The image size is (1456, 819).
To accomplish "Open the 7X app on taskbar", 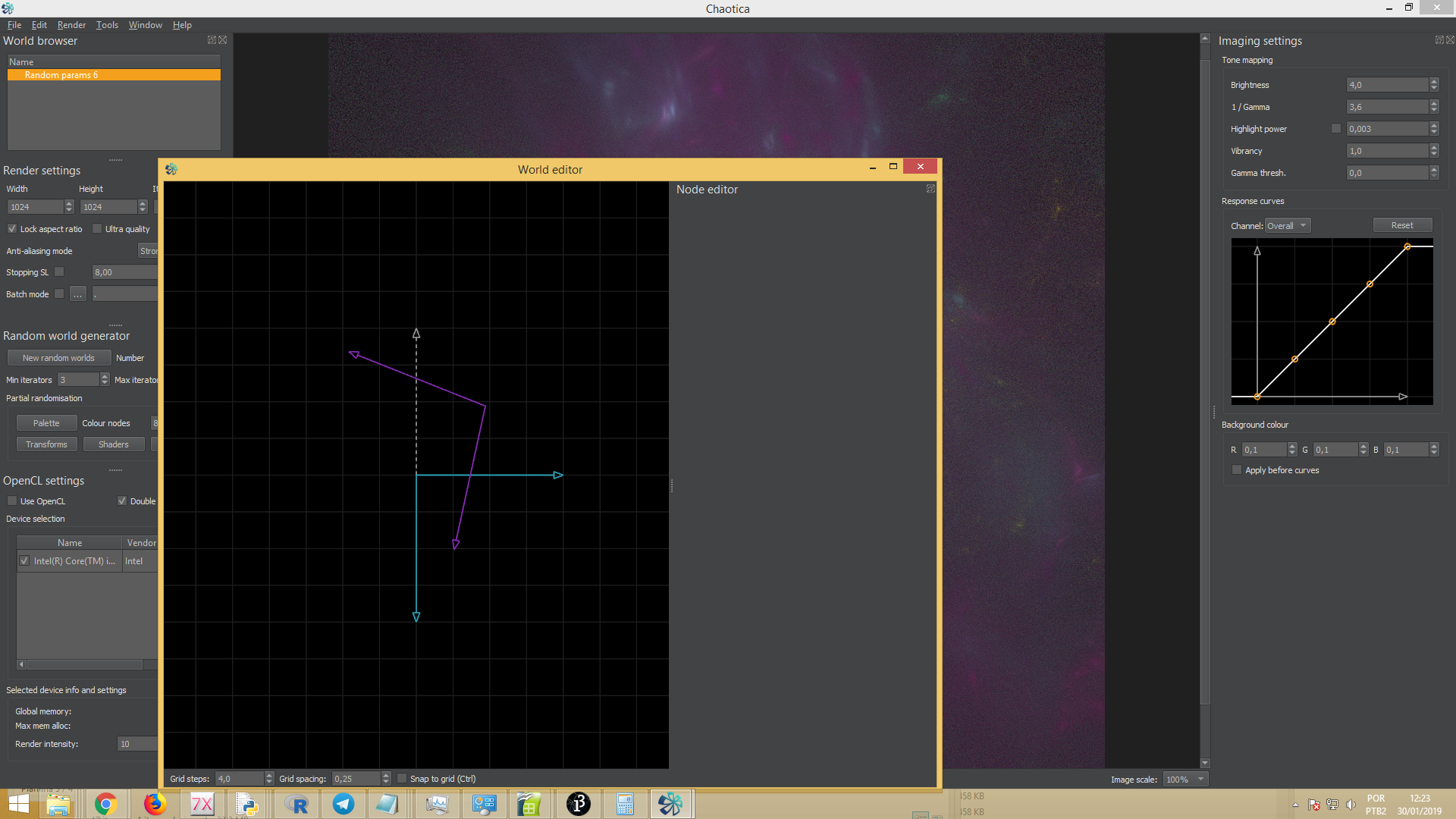I will 202,804.
